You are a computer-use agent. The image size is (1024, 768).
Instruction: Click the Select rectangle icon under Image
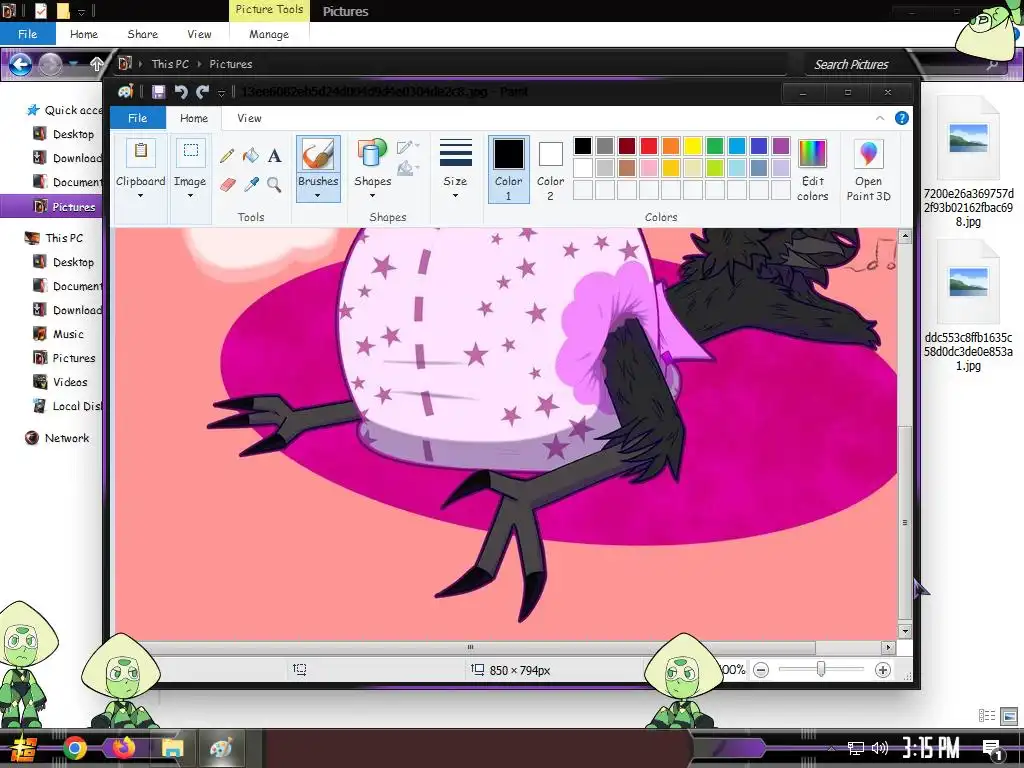click(x=191, y=152)
